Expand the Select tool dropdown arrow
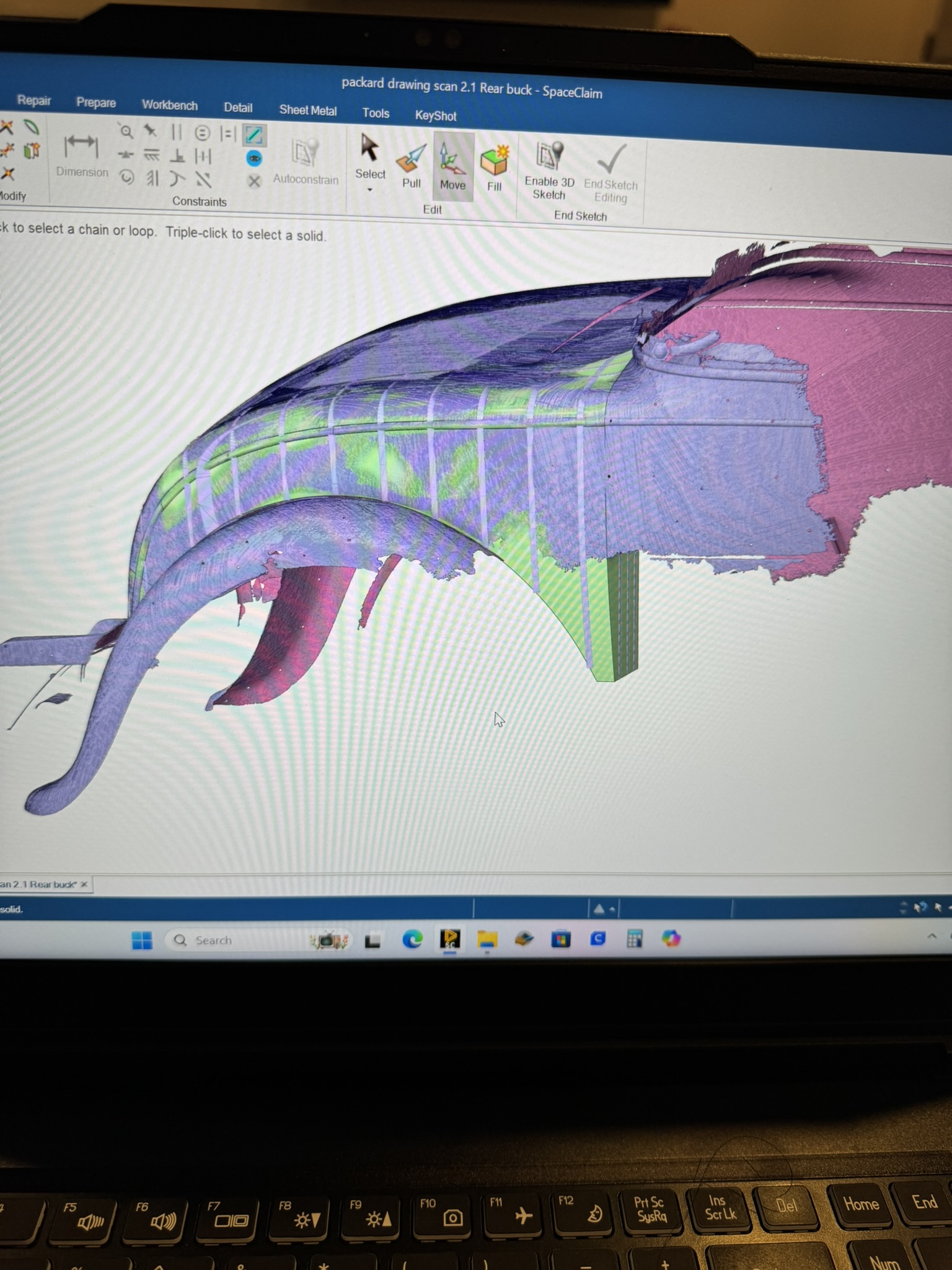 click(x=370, y=190)
